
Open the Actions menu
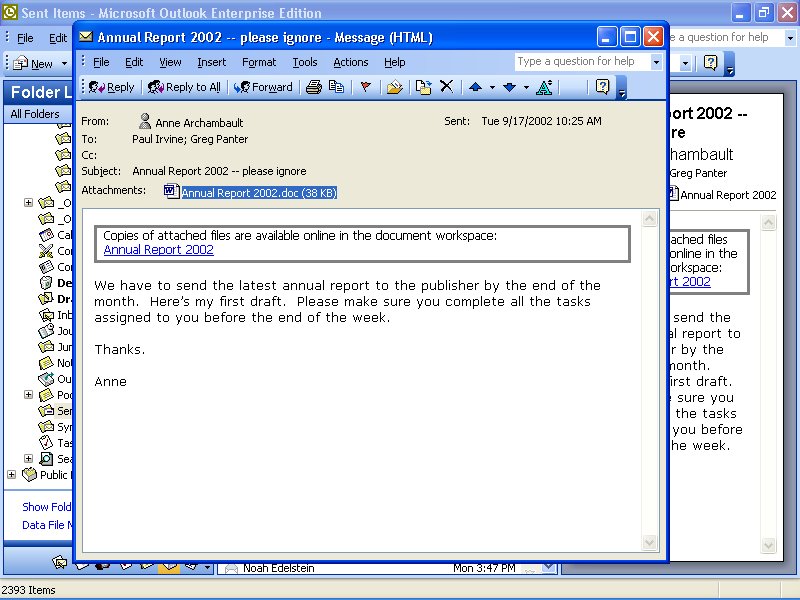tap(350, 62)
